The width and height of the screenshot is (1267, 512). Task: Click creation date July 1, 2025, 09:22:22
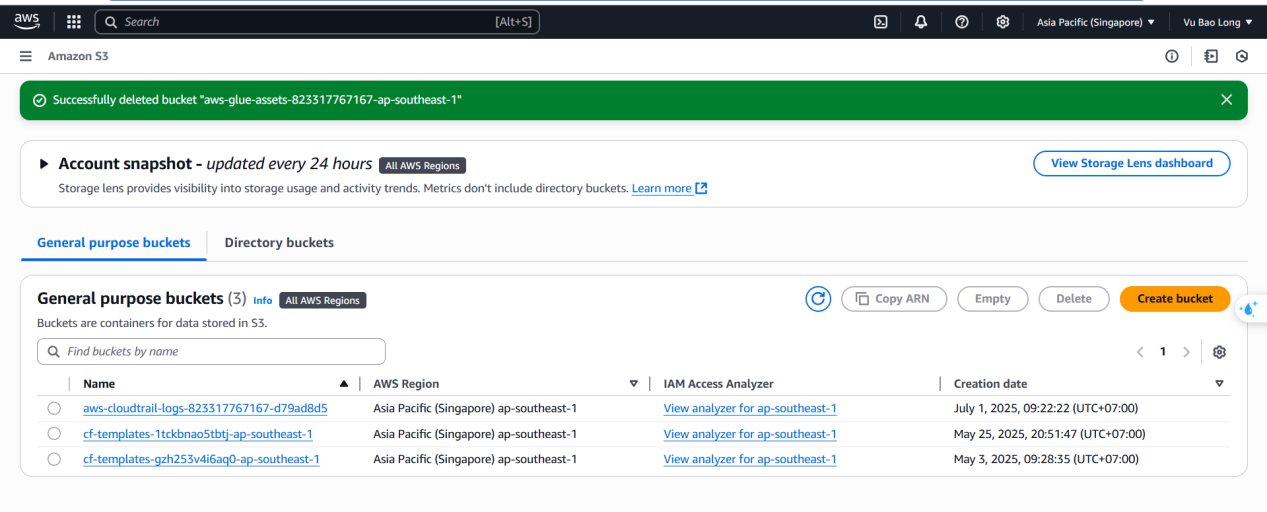[1046, 408]
